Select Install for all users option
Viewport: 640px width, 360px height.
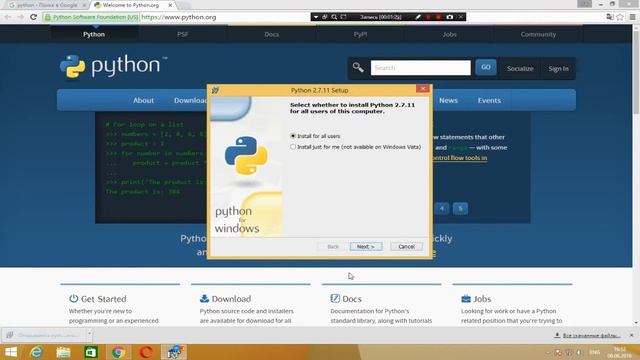click(x=316, y=136)
